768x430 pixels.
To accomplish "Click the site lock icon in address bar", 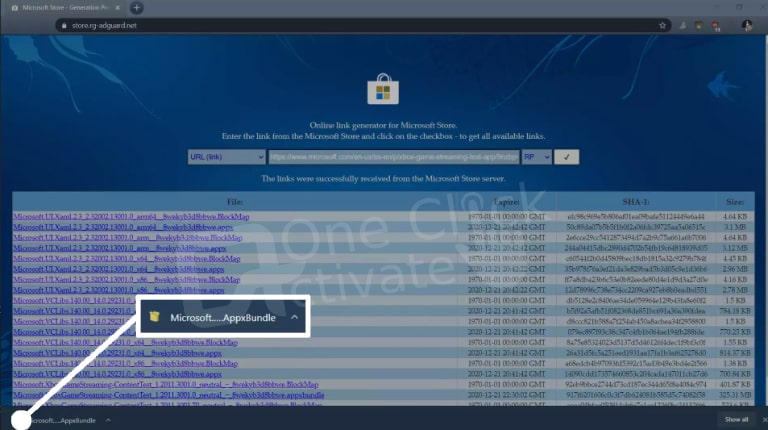I will click(64, 25).
